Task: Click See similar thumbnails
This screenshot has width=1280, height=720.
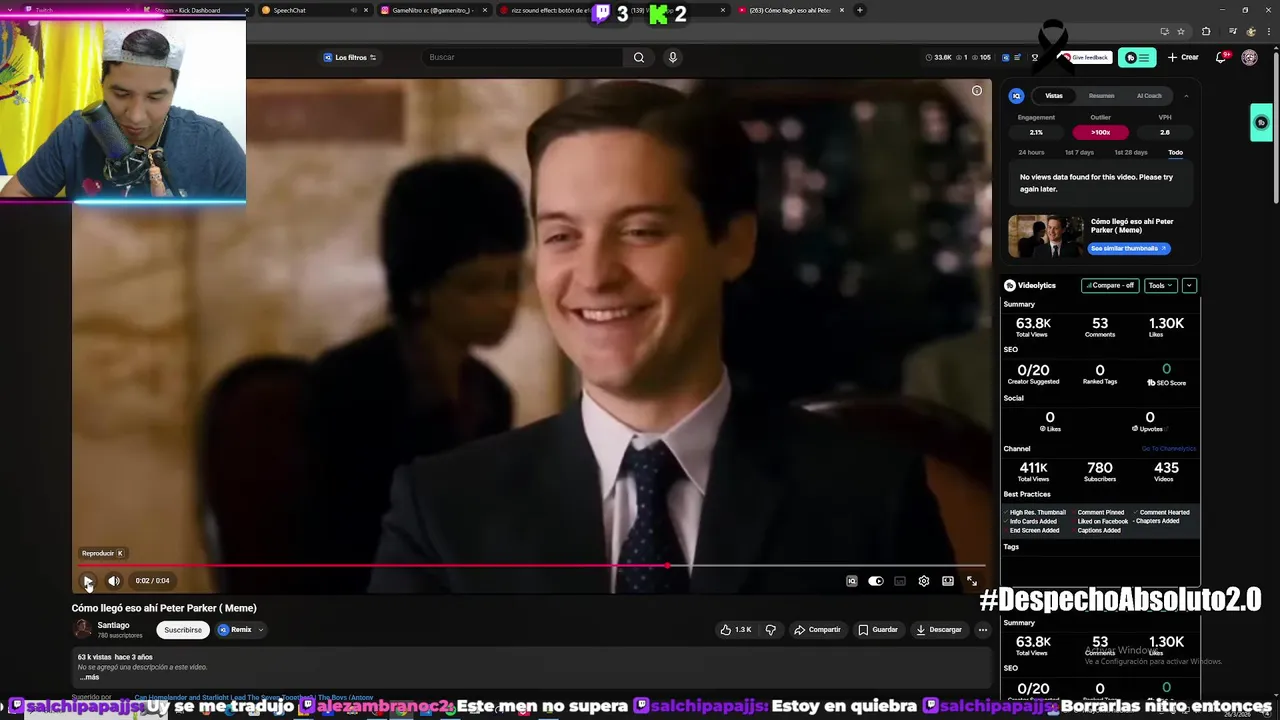Action: coord(1128,248)
